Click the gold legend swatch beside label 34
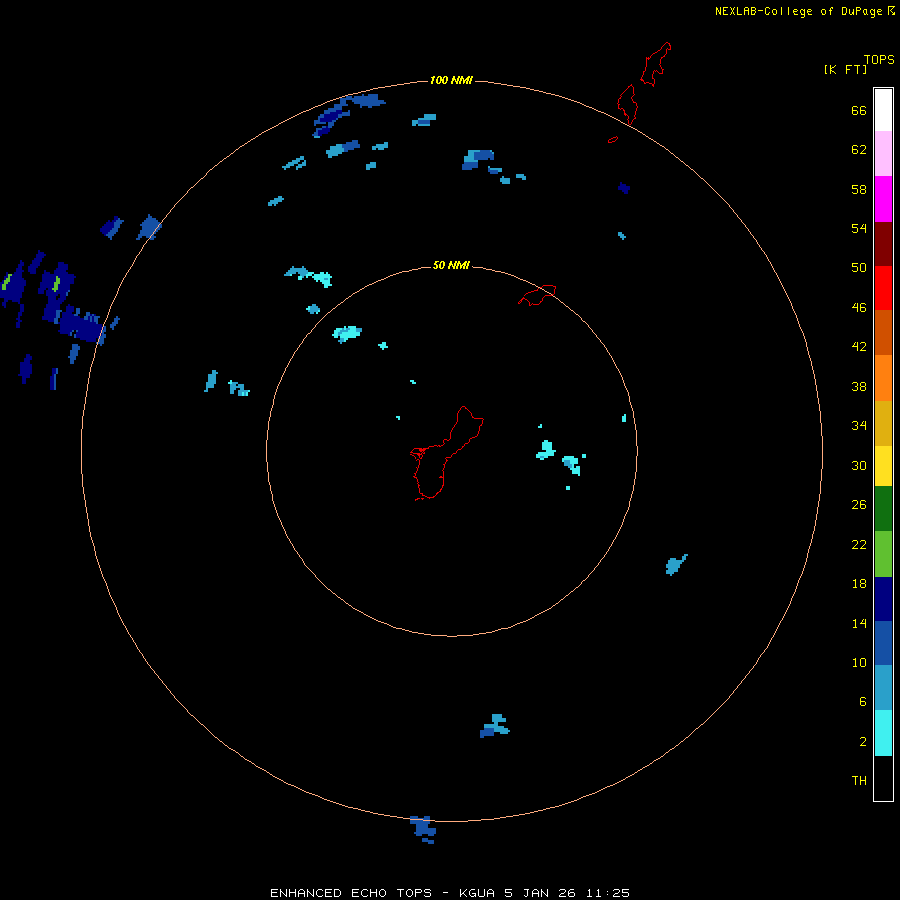This screenshot has height=900, width=900. click(883, 423)
